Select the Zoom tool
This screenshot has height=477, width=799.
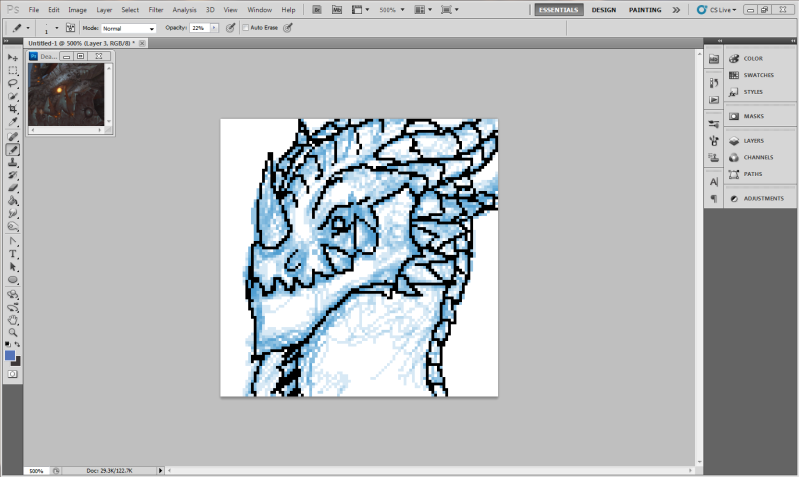click(x=13, y=333)
